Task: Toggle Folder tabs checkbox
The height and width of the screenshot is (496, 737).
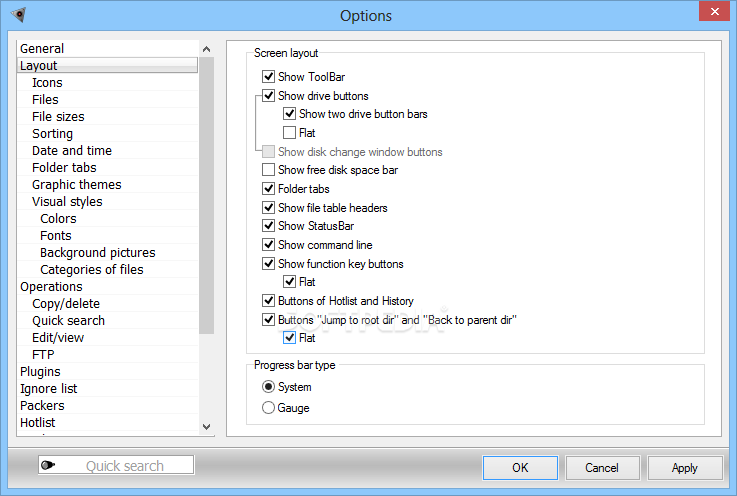Action: coord(268,189)
